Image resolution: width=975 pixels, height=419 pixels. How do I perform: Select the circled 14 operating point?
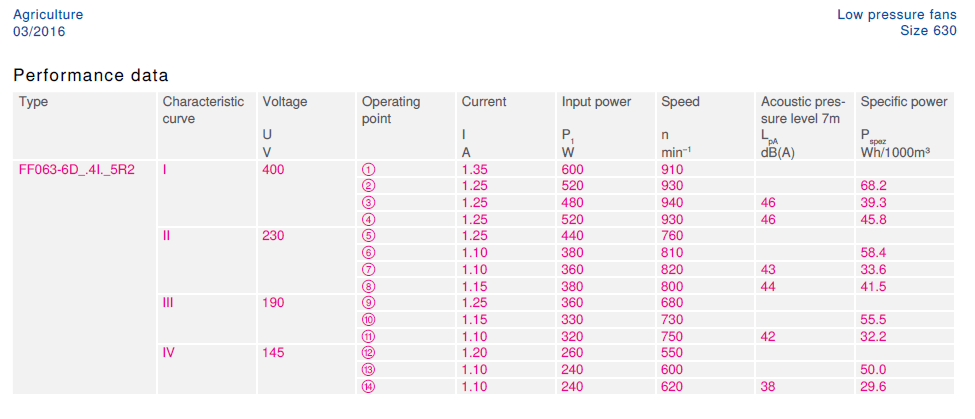tap(368, 387)
